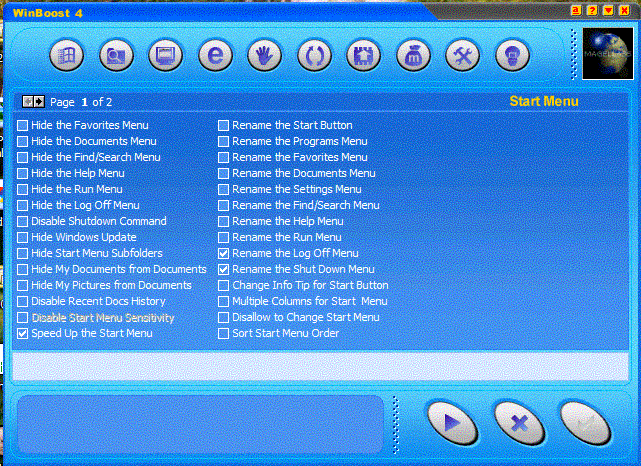Check Rename the Run Menu
Image resolution: width=641 pixels, height=466 pixels.
click(223, 237)
